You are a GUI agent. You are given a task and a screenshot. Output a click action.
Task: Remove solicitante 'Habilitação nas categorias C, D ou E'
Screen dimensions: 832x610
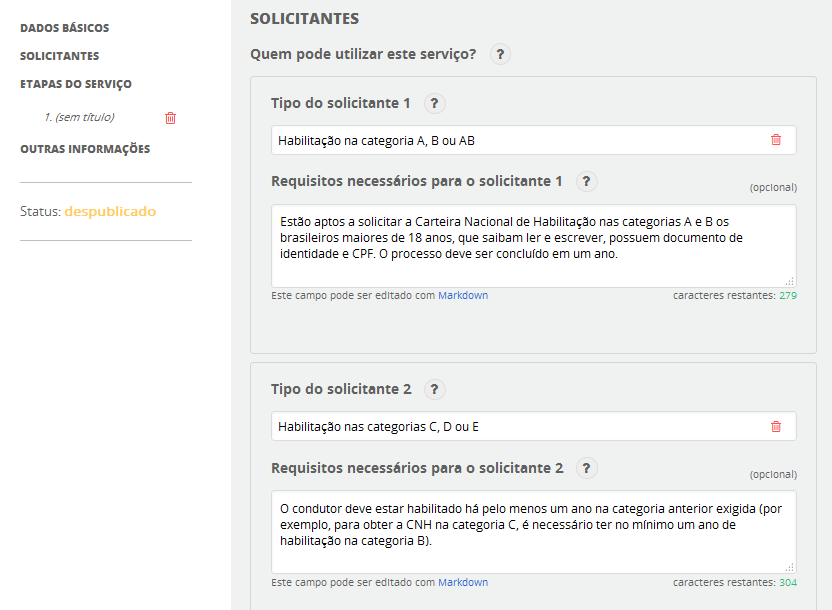click(x=776, y=427)
